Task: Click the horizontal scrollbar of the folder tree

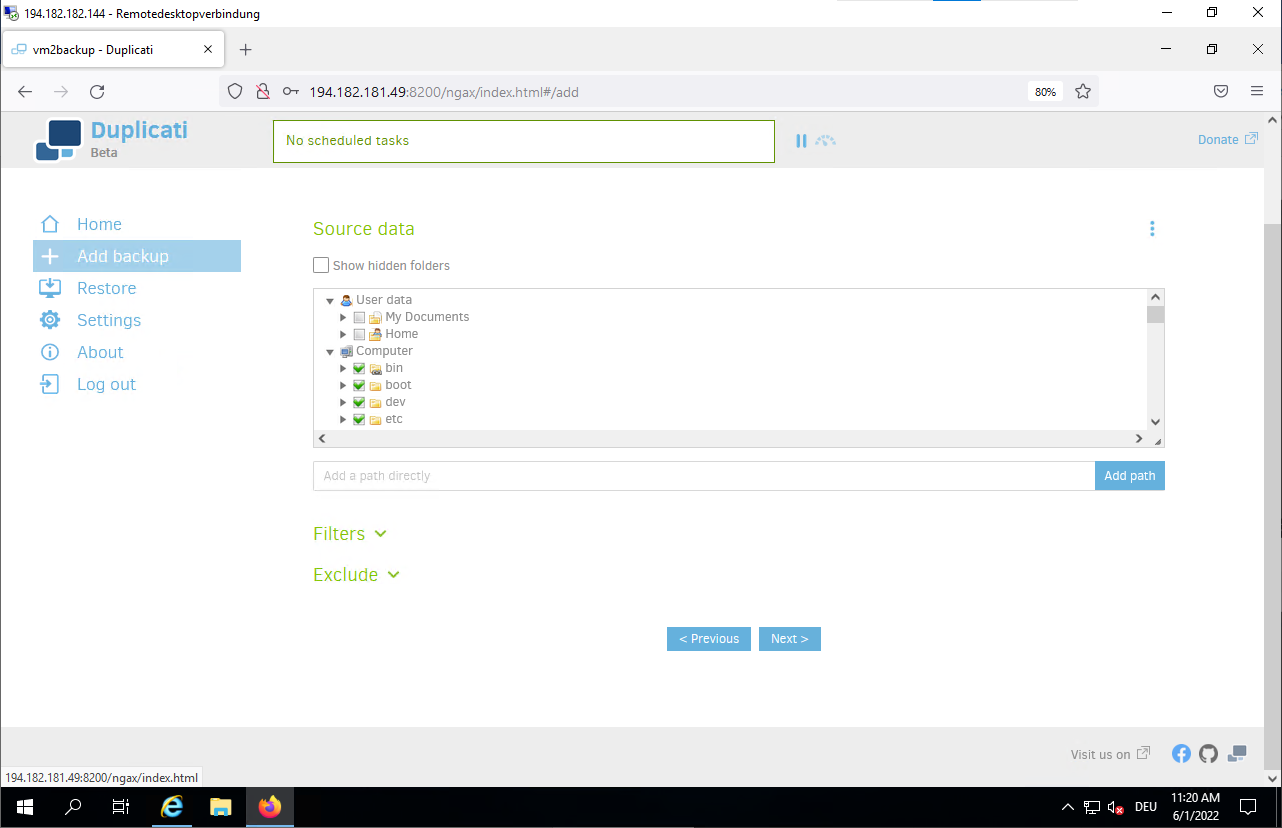Action: [730, 439]
